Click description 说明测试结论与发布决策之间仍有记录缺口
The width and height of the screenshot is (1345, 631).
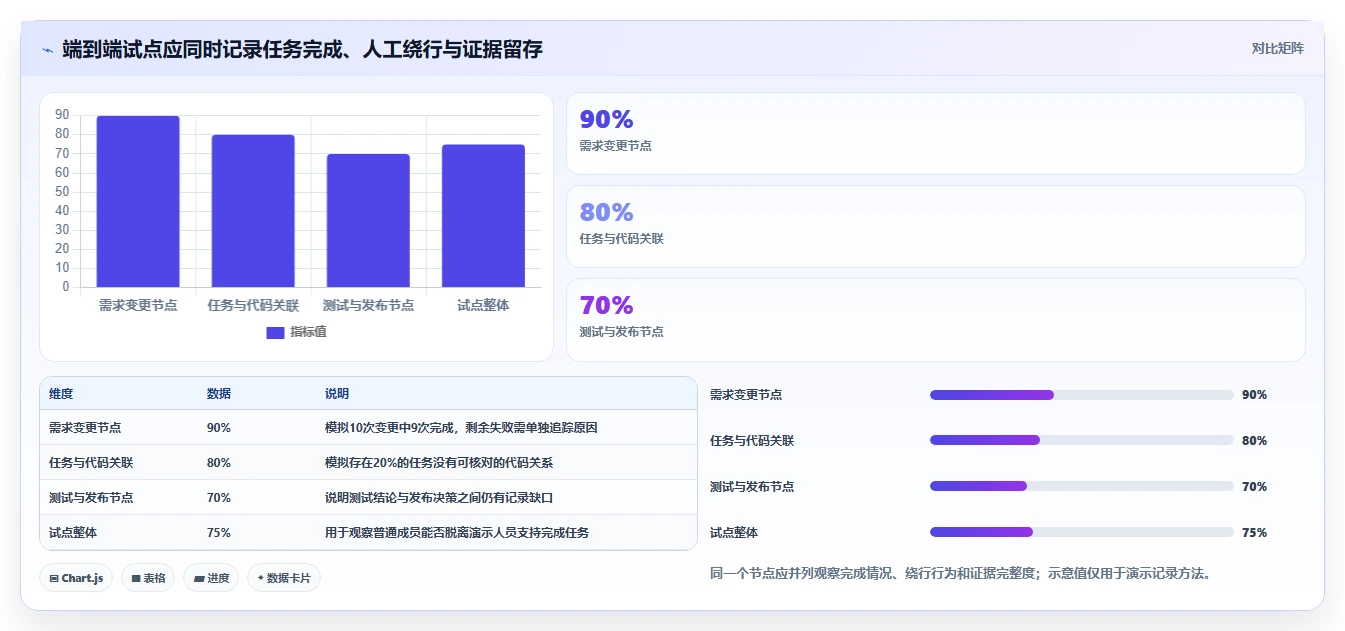(439, 498)
